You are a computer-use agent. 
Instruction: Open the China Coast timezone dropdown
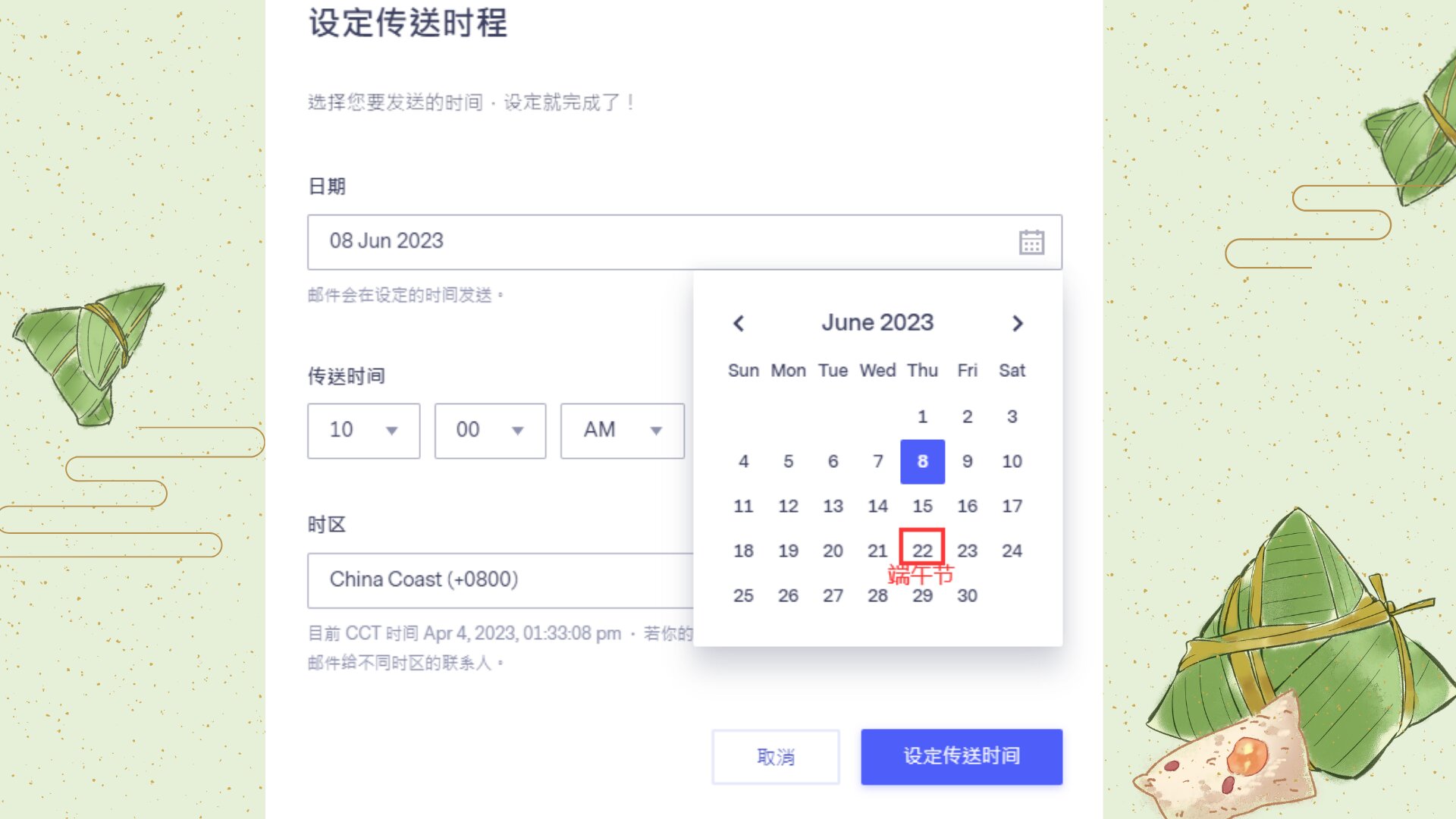[500, 580]
